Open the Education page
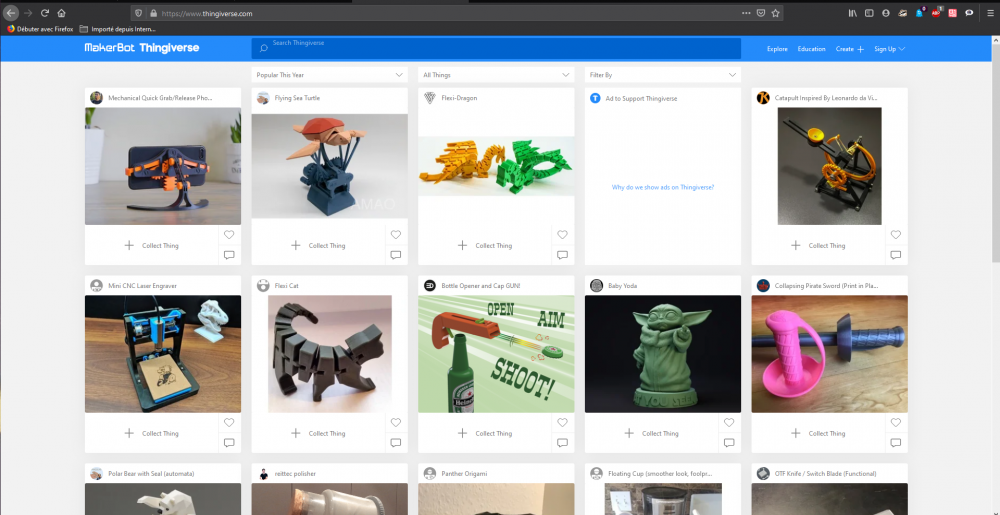The width and height of the screenshot is (1000, 515). (x=811, y=49)
